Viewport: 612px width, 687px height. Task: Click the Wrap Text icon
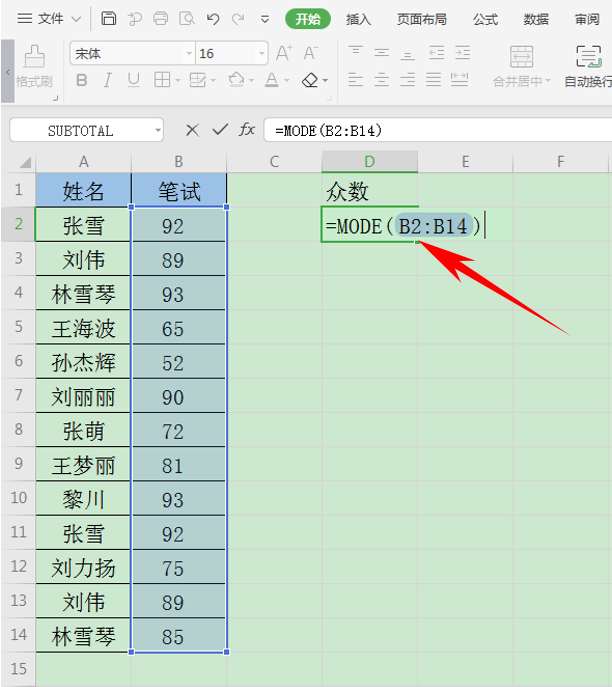pyautogui.click(x=588, y=57)
